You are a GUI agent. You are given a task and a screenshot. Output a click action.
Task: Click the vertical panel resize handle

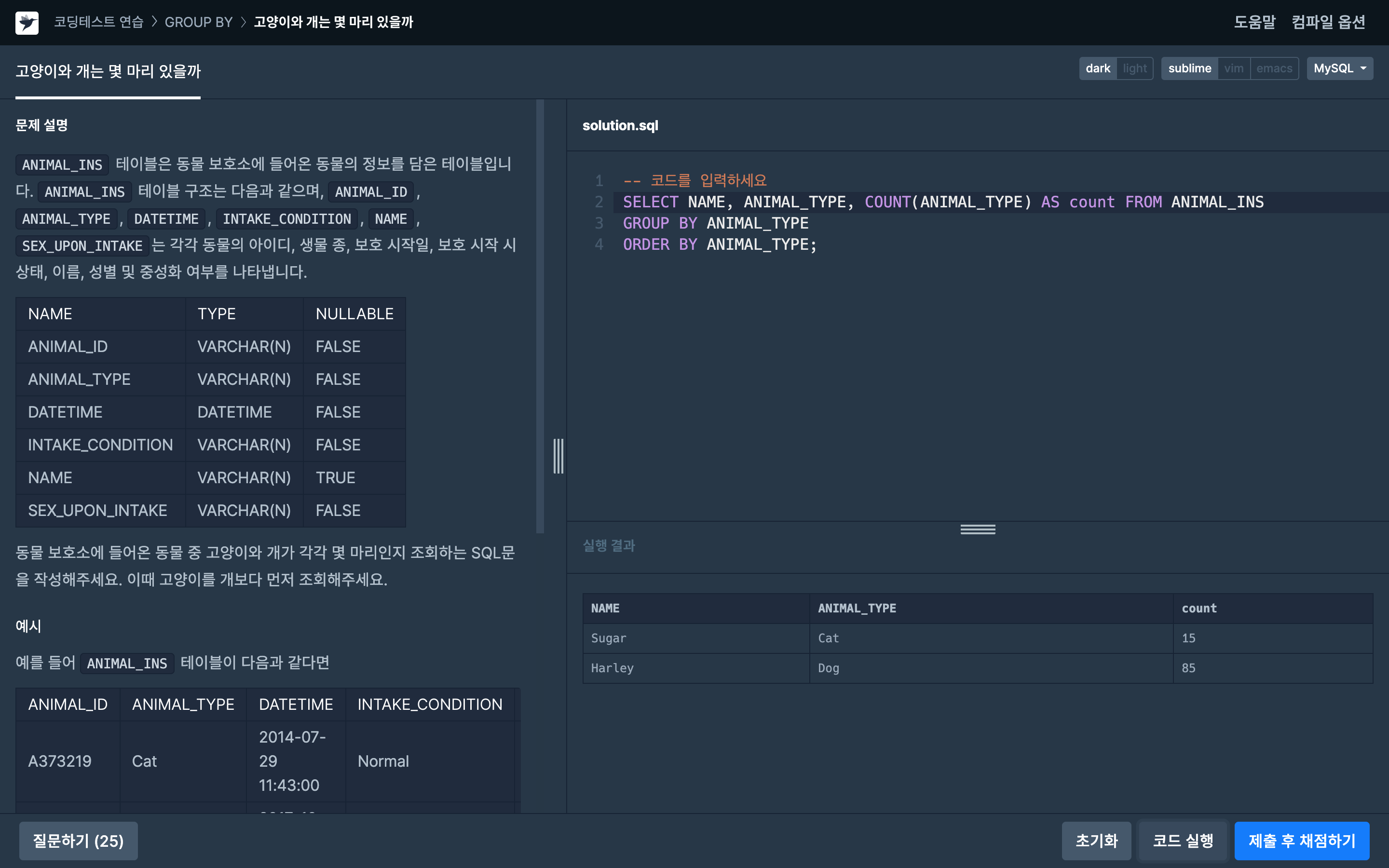[558, 456]
